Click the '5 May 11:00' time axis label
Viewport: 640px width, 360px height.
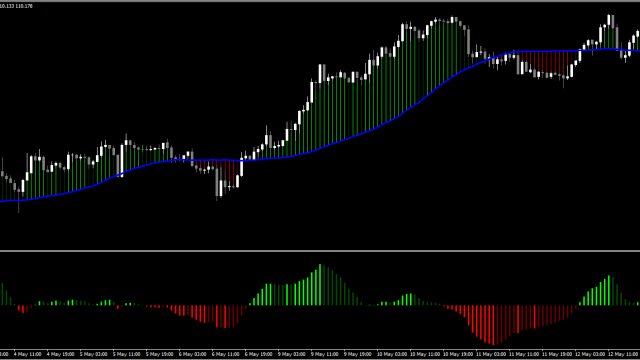tap(127, 354)
